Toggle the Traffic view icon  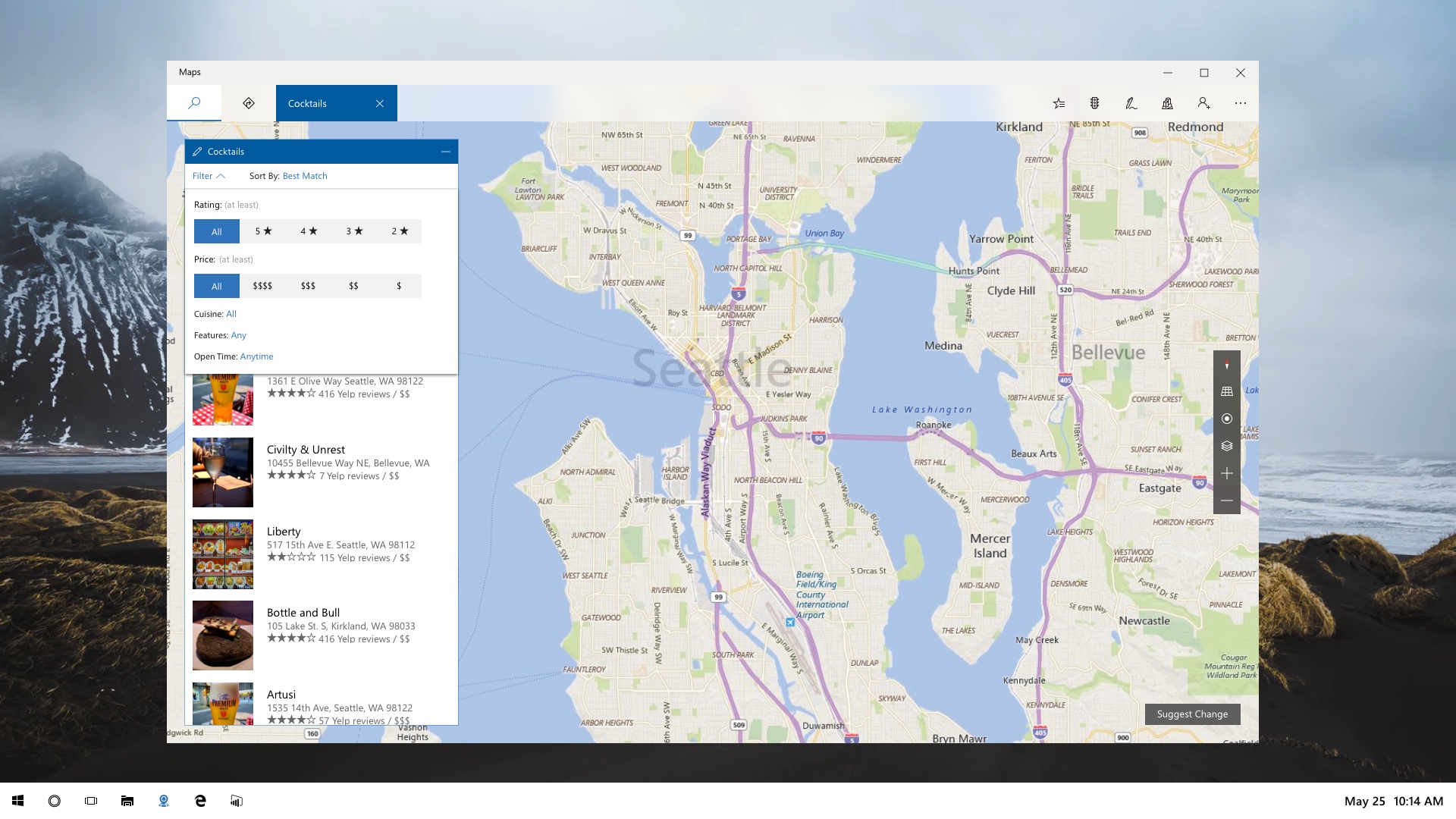click(1095, 103)
